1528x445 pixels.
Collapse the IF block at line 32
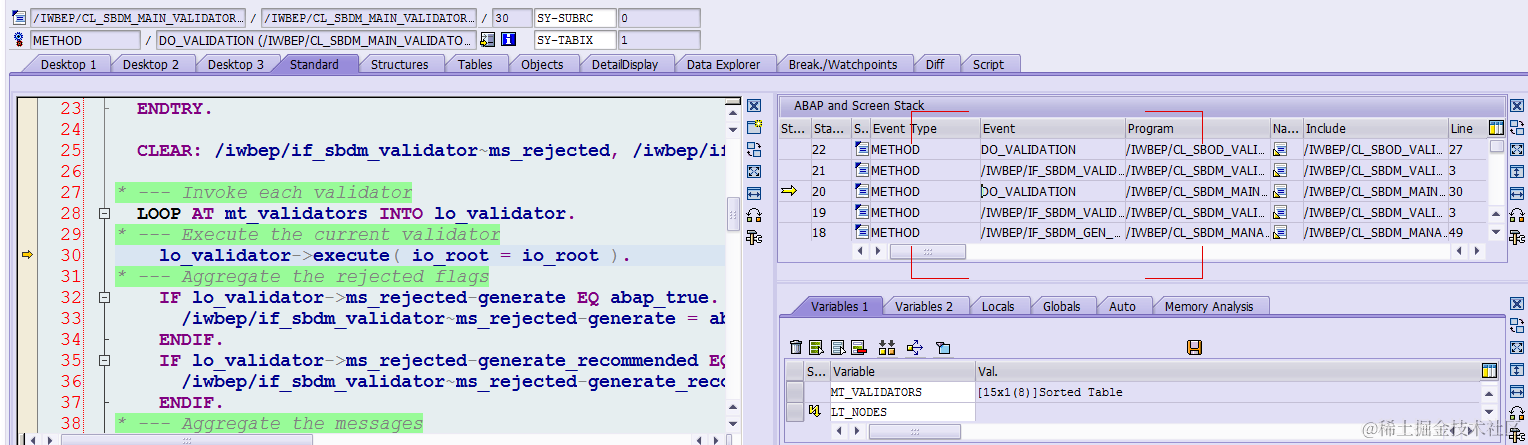(x=103, y=298)
